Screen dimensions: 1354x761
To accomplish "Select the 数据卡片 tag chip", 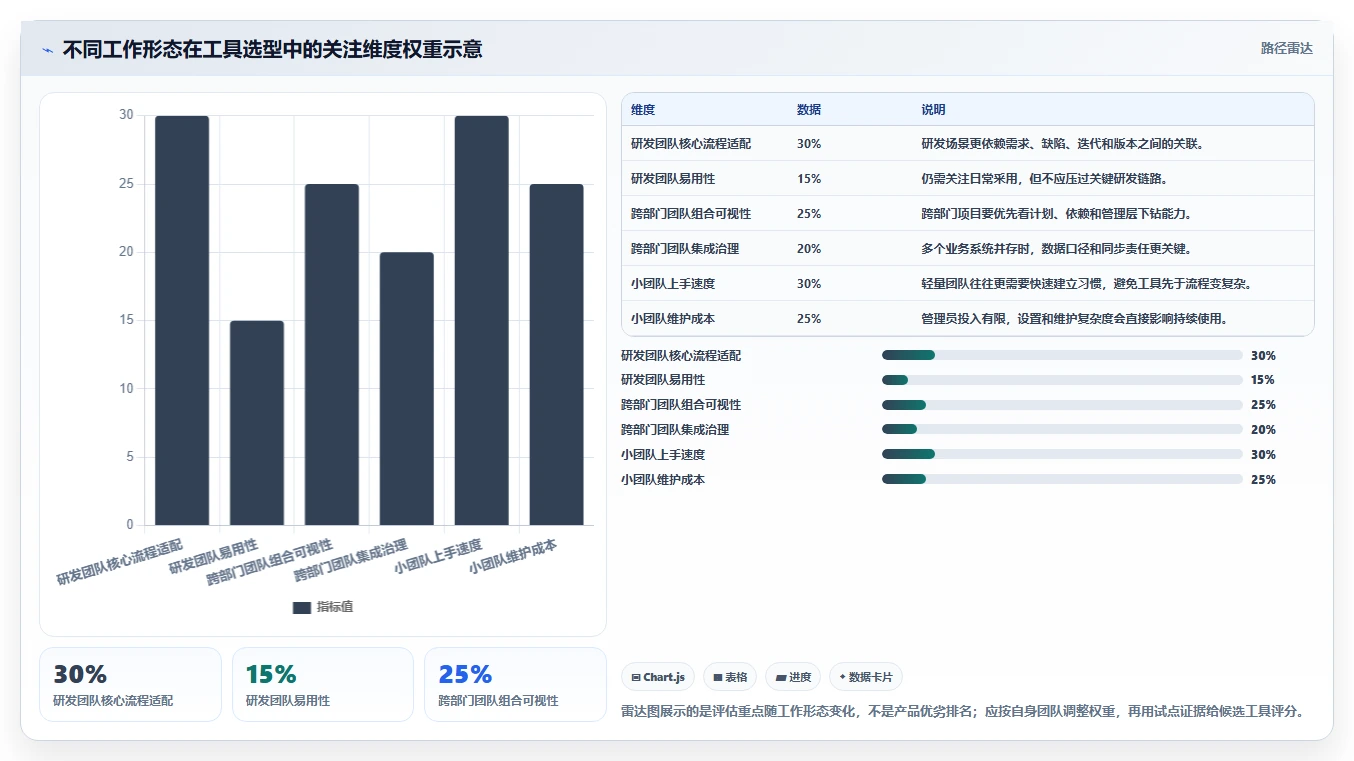I will pos(866,677).
